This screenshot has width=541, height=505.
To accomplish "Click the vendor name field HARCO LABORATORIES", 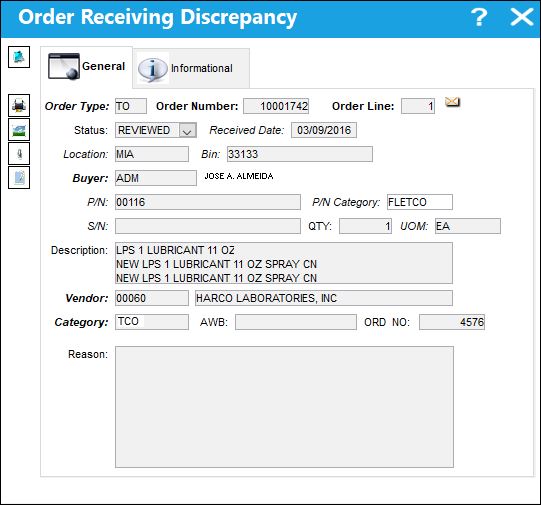I will (x=324, y=298).
